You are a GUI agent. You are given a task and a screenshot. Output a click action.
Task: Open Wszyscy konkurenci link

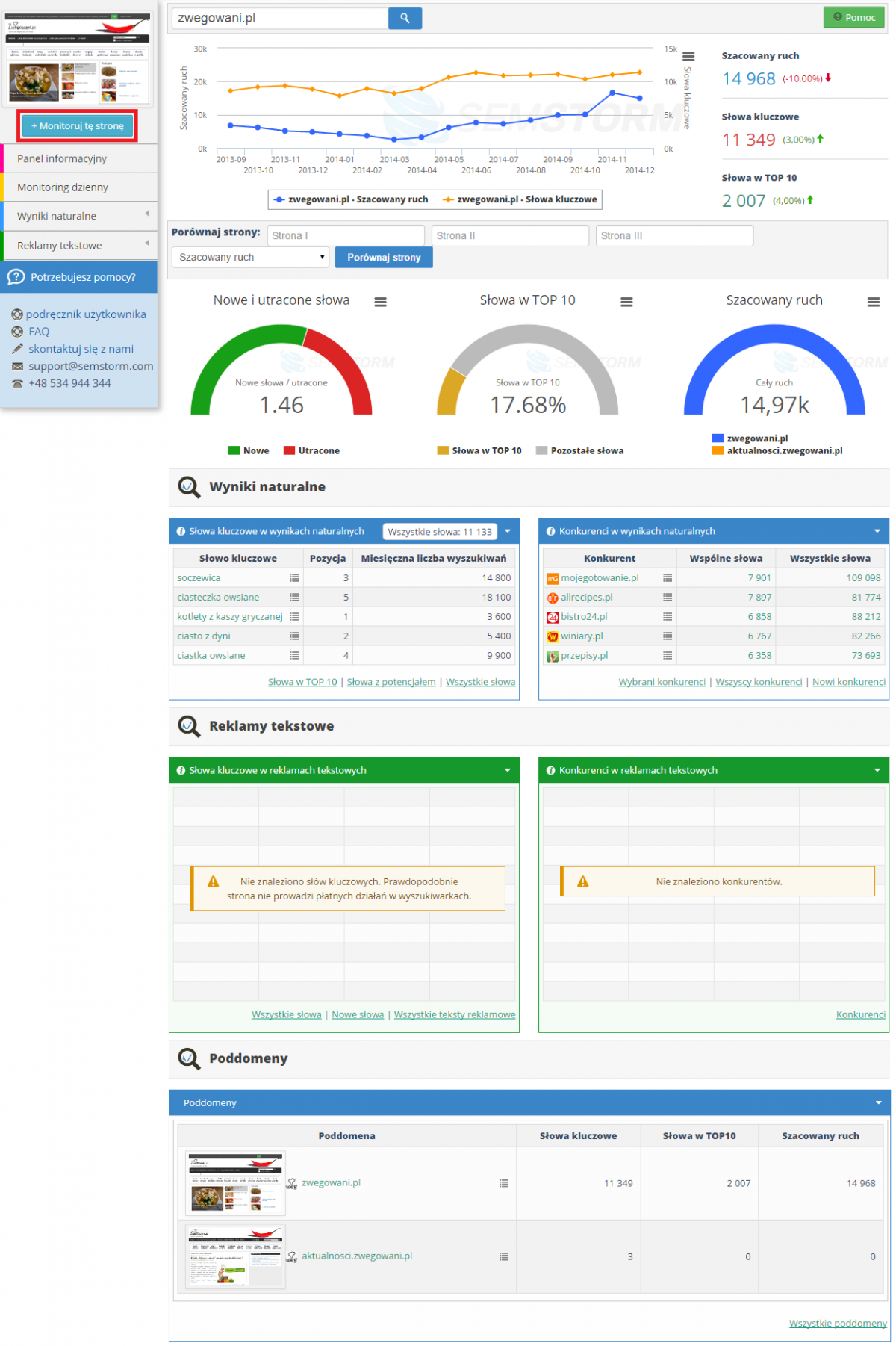[759, 683]
